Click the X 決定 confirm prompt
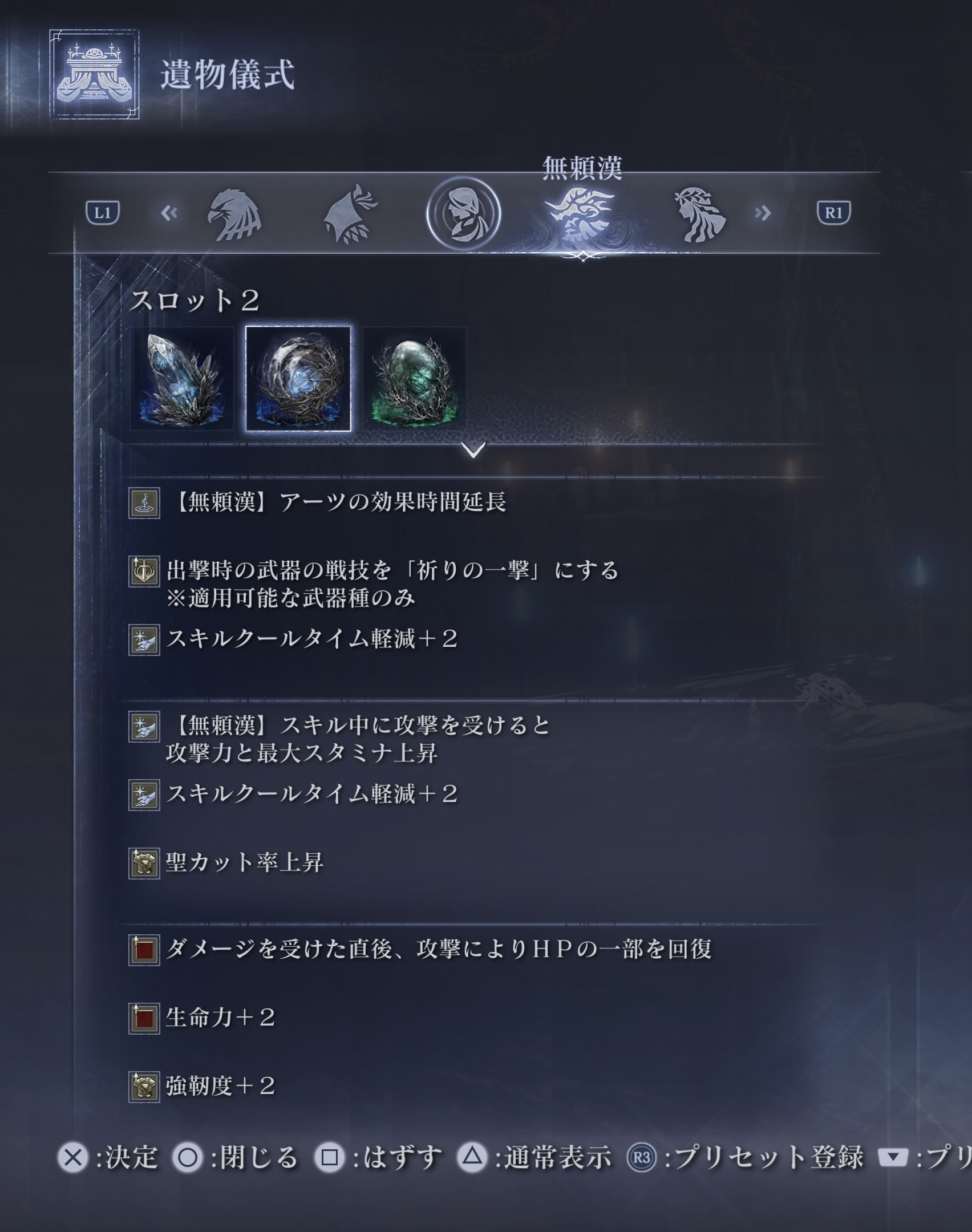The height and width of the screenshot is (1232, 972). click(108, 1157)
